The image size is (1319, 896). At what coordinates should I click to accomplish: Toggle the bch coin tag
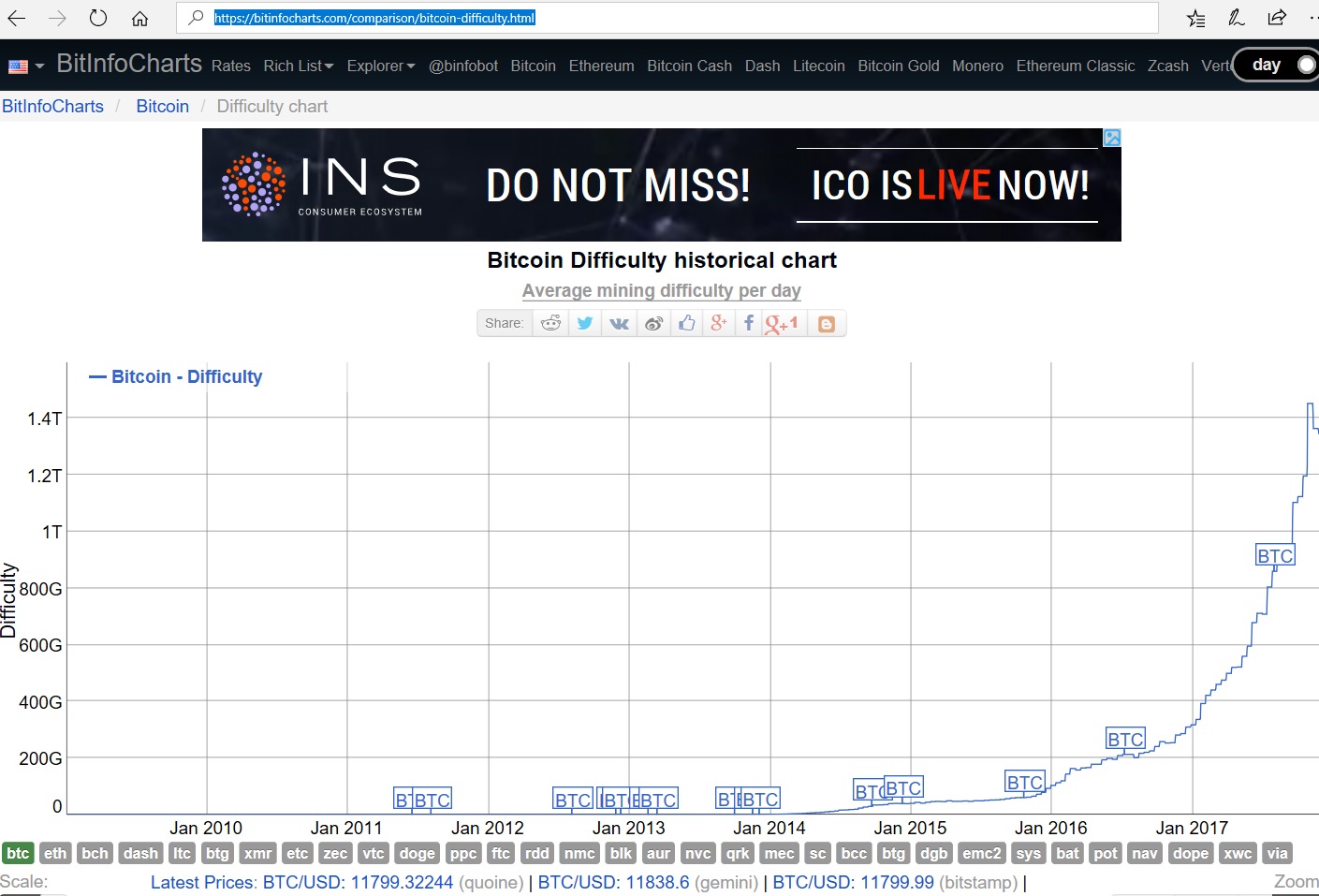tap(95, 853)
